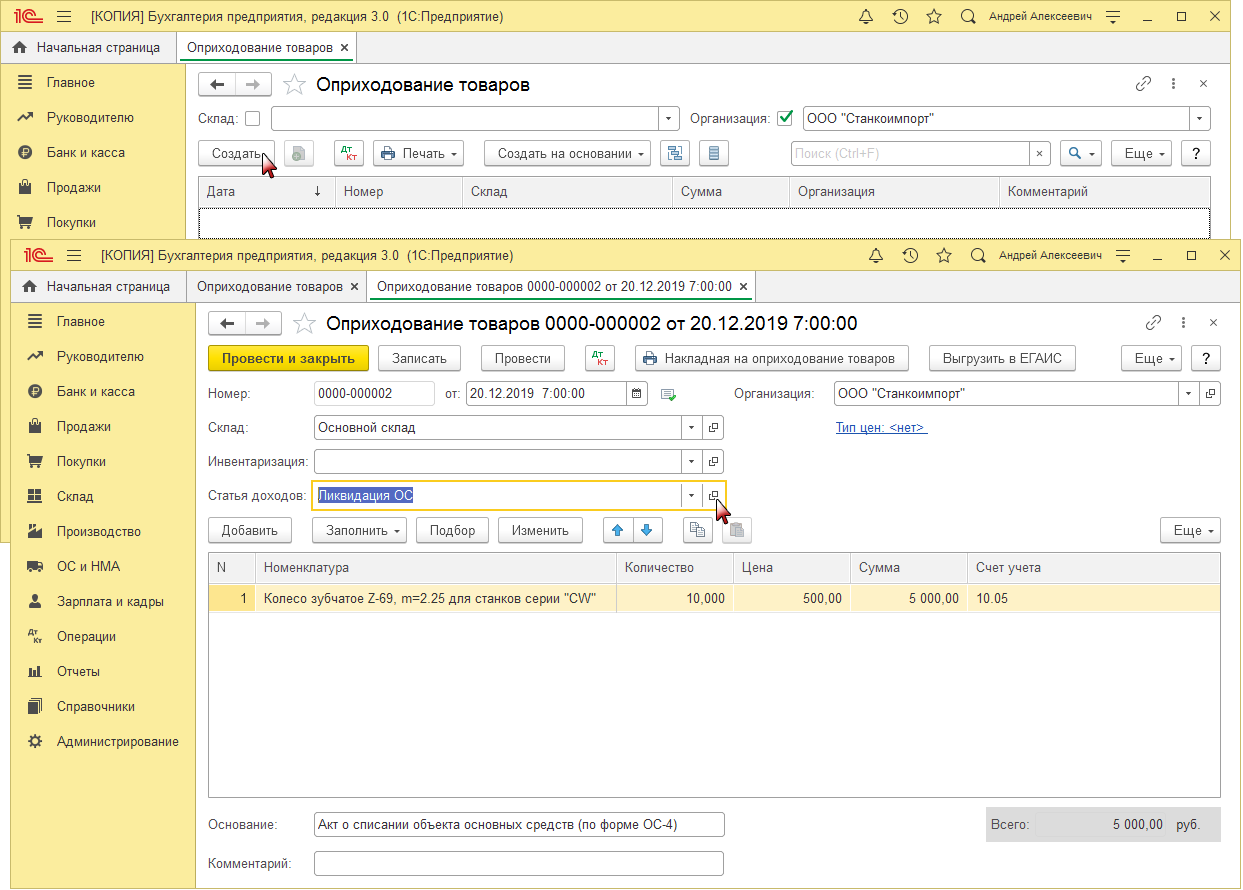The width and height of the screenshot is (1243, 890).
Task: Click the Поиск (Ctrl+F) search field
Action: (910, 153)
